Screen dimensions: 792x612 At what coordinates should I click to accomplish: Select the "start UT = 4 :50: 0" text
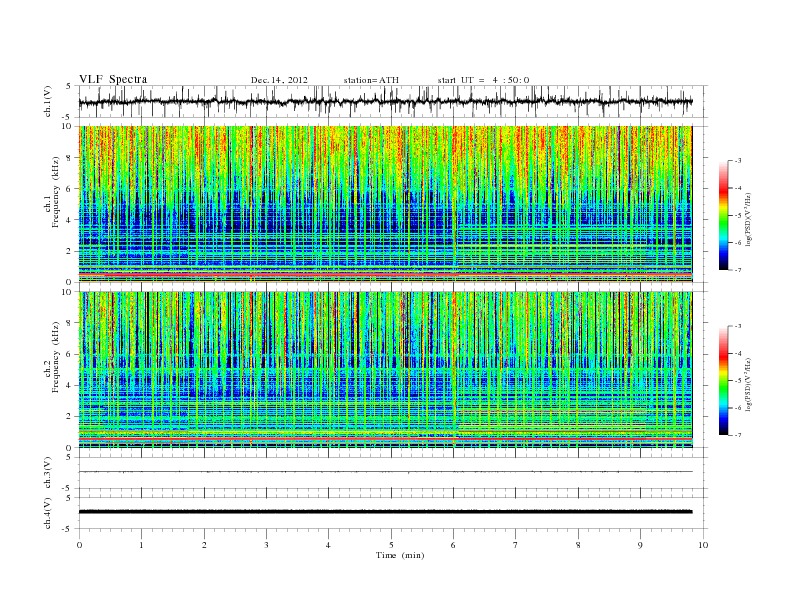(483, 80)
